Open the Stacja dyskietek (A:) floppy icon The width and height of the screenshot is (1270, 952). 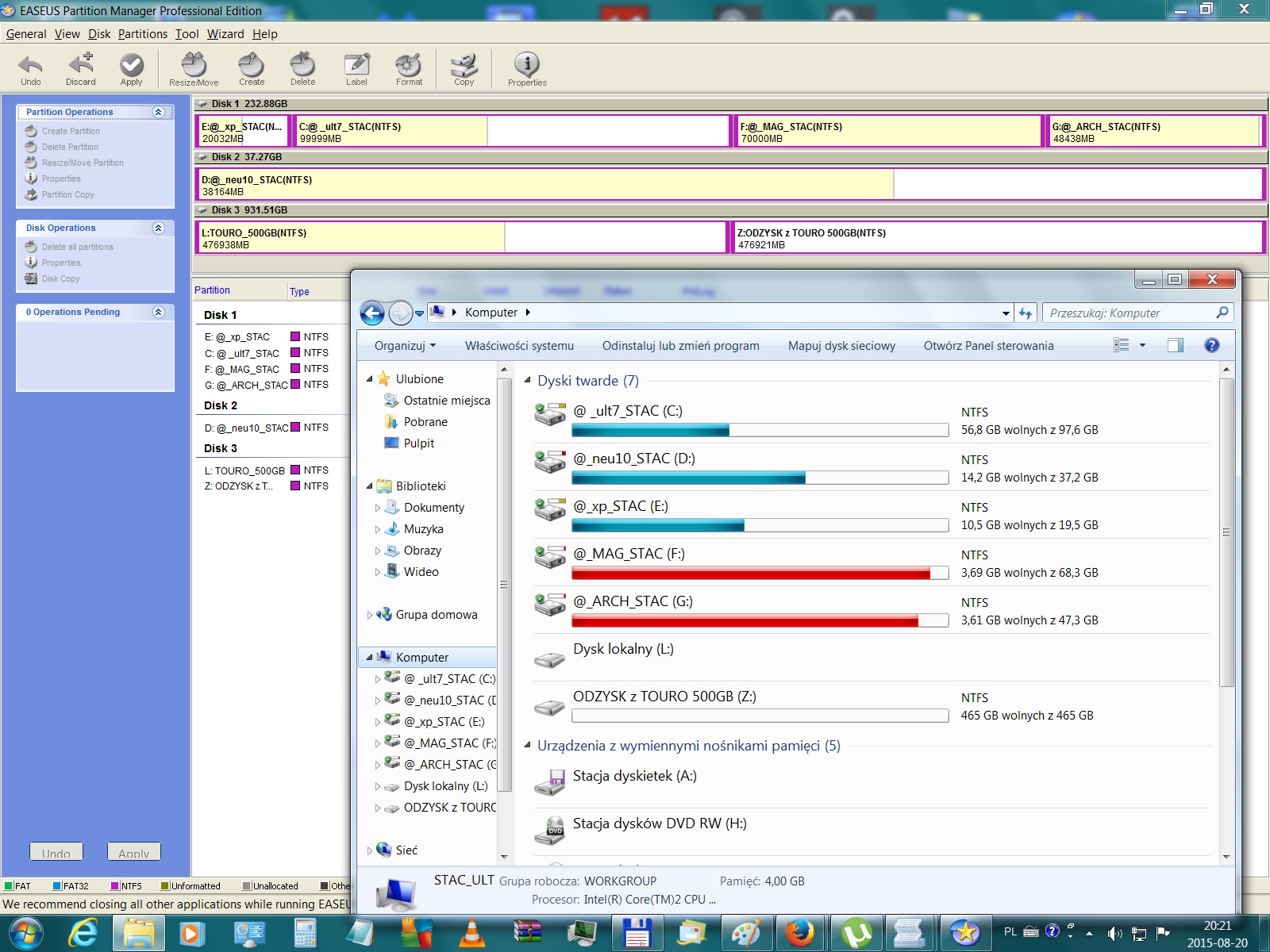(549, 782)
